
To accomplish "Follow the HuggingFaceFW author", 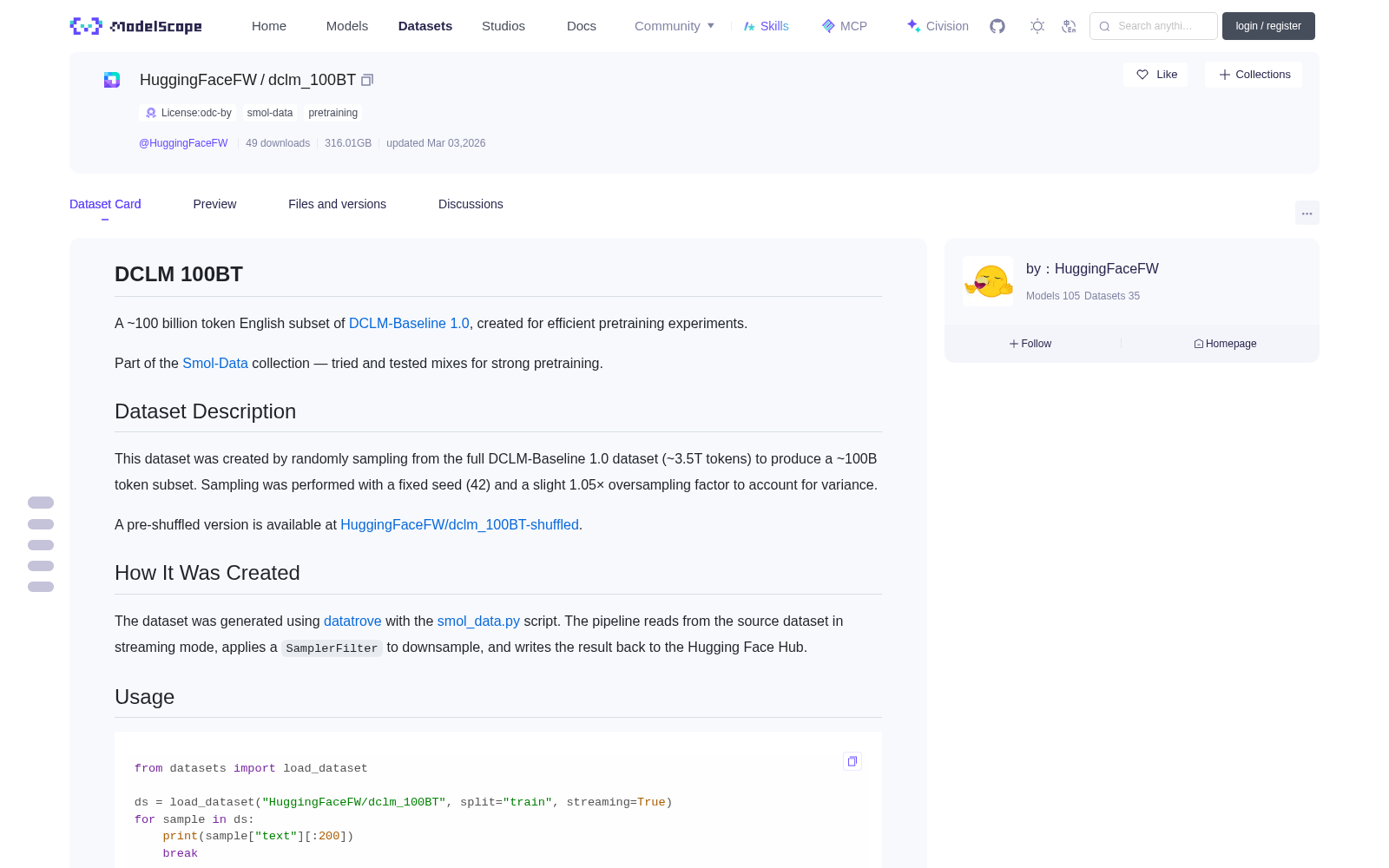I will [1030, 344].
